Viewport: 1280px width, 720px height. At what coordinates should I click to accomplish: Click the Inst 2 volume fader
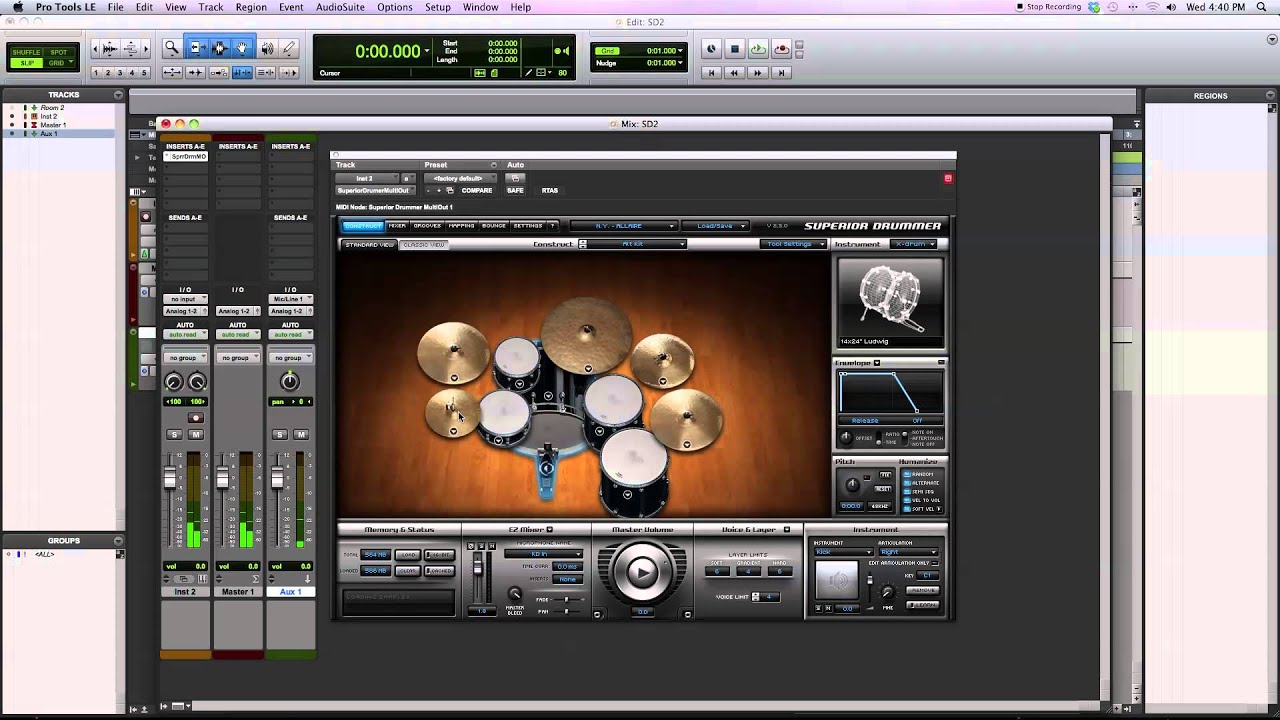(170, 480)
